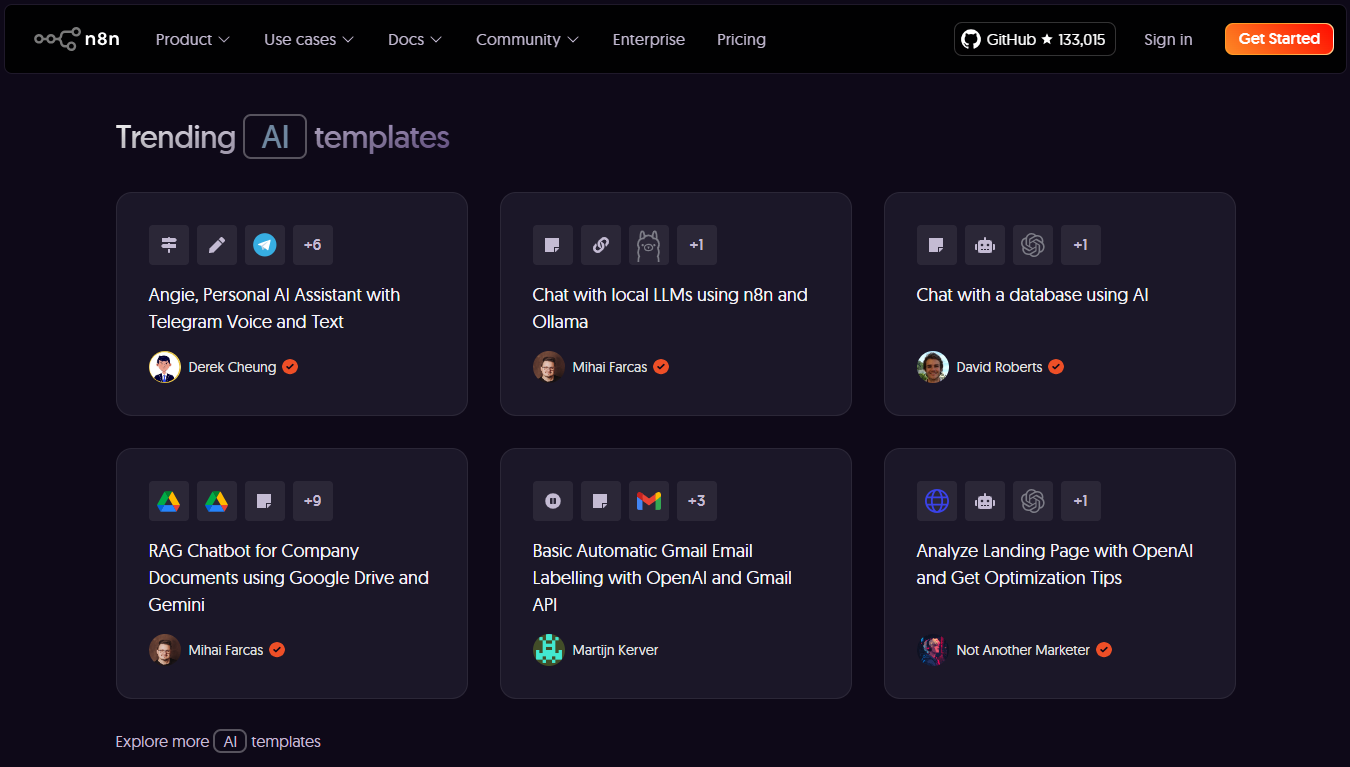Click the pencil edit icon on Angie card
The image size is (1350, 767).
217,245
